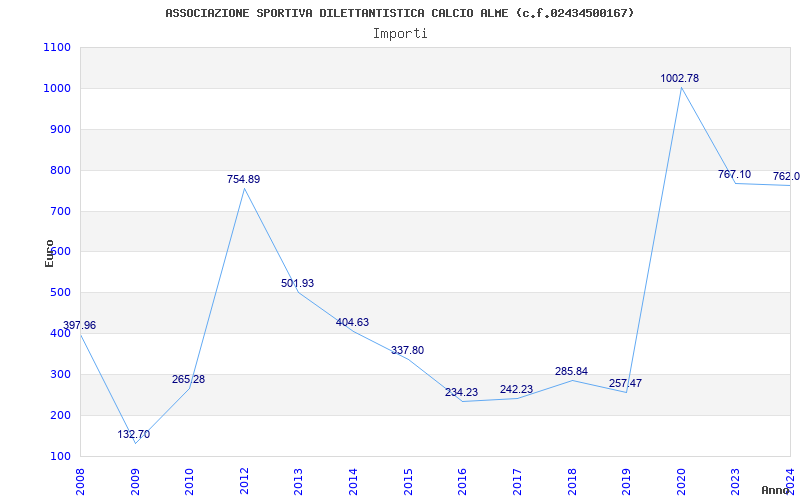Click the 285.84 data label
Viewport: 800px width, 500px height.
pyautogui.click(x=571, y=372)
